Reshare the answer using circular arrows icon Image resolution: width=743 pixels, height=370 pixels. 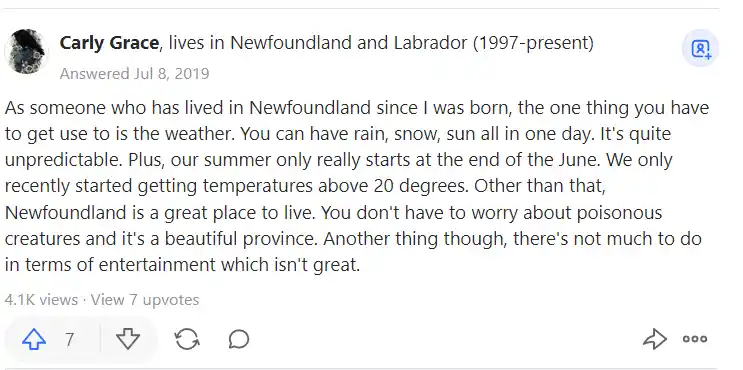tap(187, 339)
